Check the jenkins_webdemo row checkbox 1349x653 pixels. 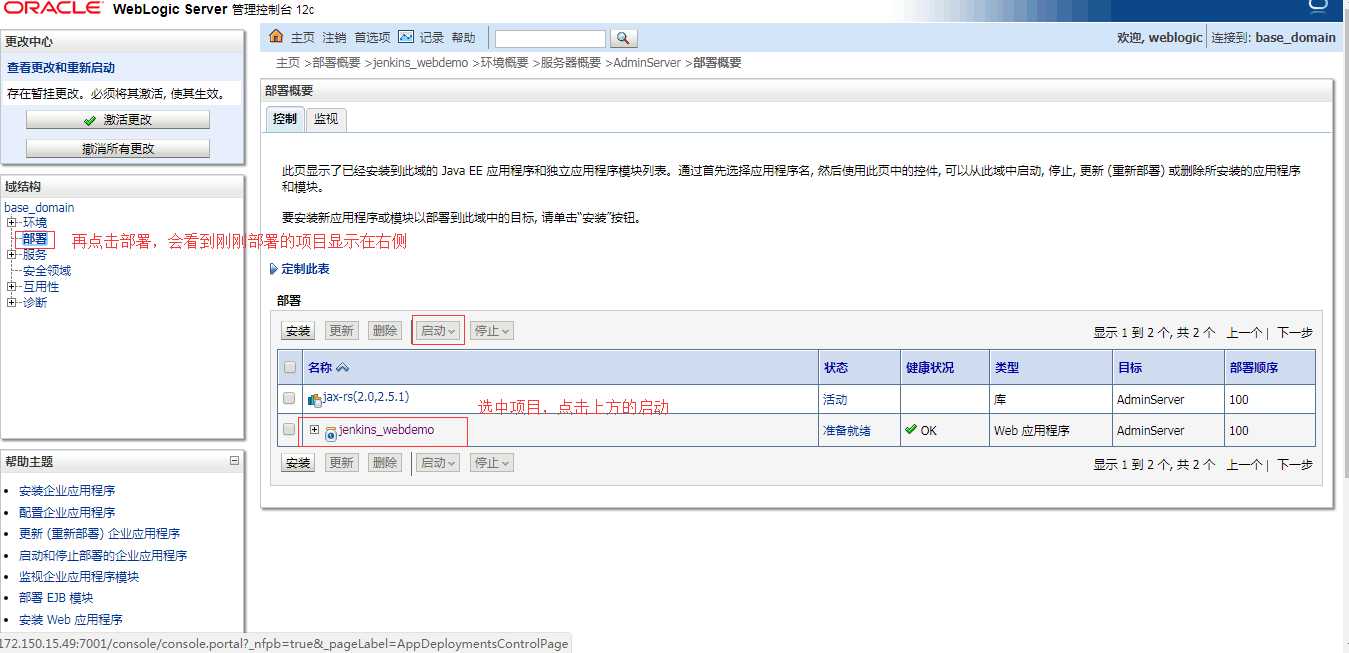290,429
